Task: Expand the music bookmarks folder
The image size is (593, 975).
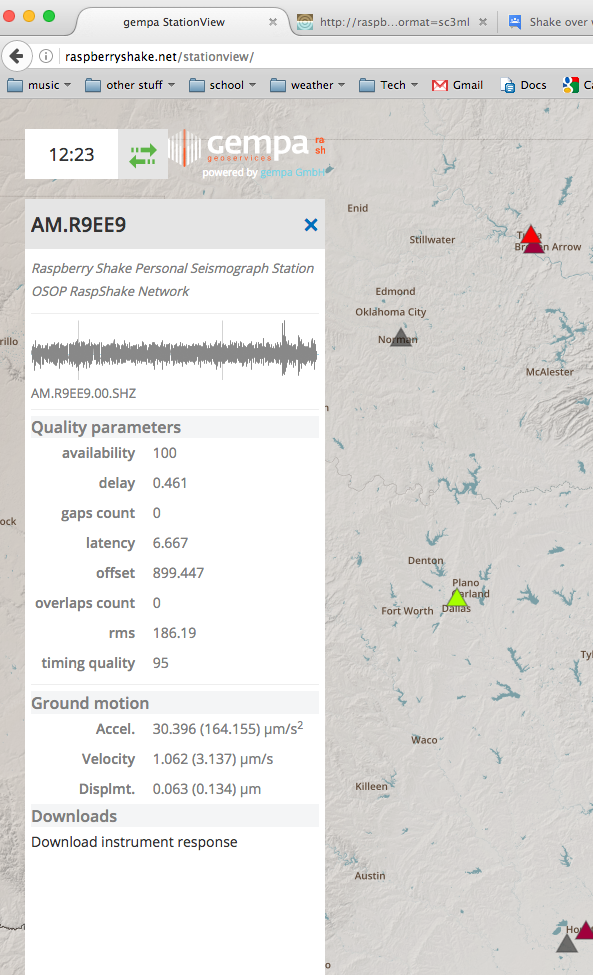Action: [39, 85]
